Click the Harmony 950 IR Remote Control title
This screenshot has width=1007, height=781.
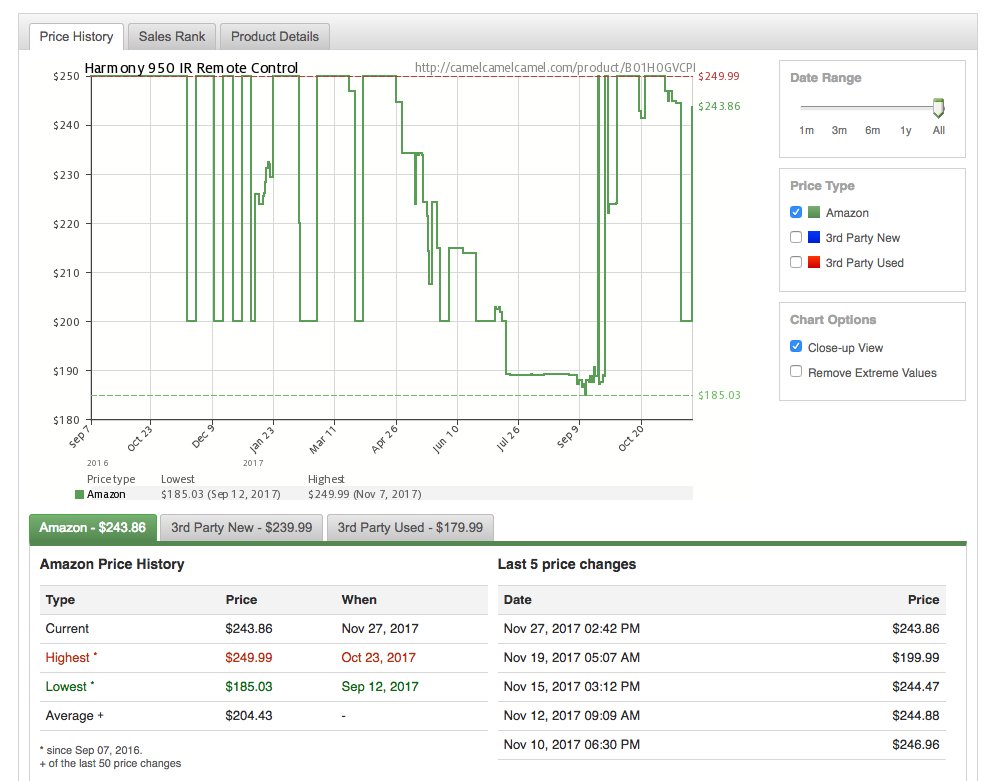191,68
